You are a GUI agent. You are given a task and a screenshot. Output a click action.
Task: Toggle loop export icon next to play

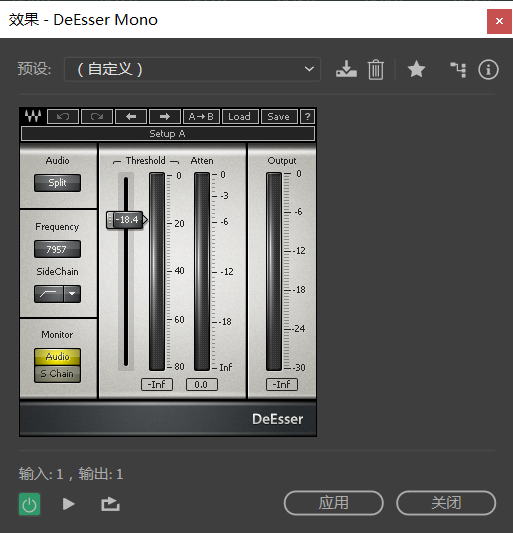pos(110,504)
